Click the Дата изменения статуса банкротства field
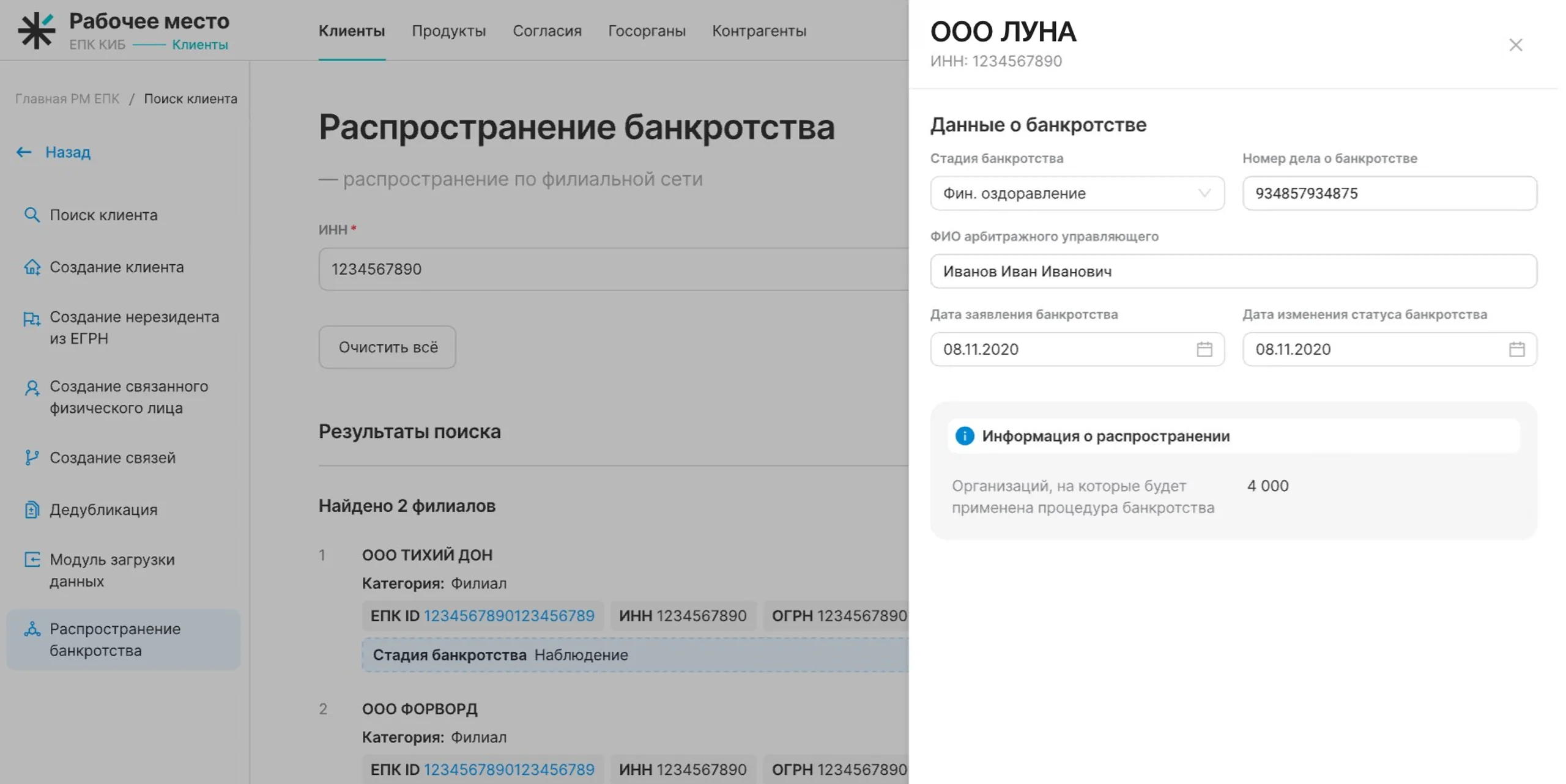This screenshot has width=1566, height=784. point(1389,349)
